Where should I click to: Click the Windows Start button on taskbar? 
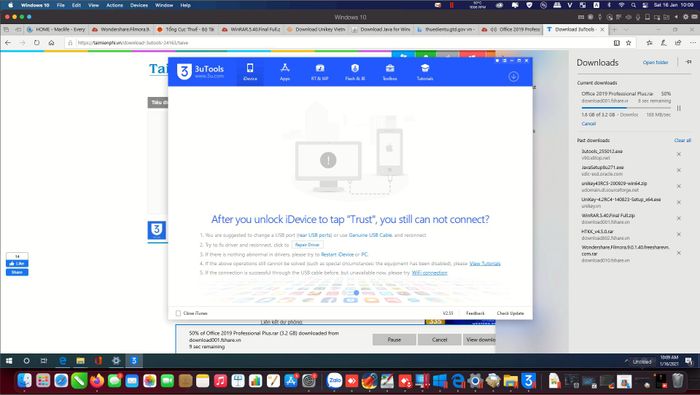coord(9,361)
